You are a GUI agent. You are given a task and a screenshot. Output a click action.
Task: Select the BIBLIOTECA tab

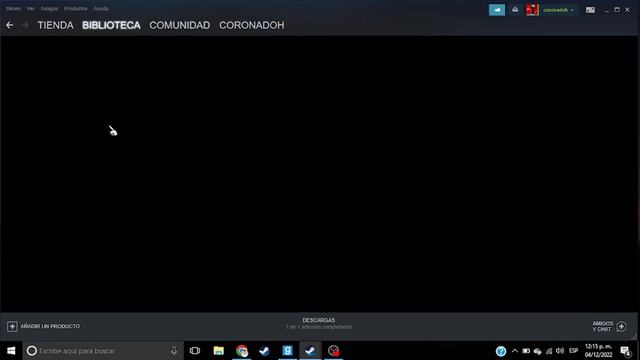pos(111,25)
